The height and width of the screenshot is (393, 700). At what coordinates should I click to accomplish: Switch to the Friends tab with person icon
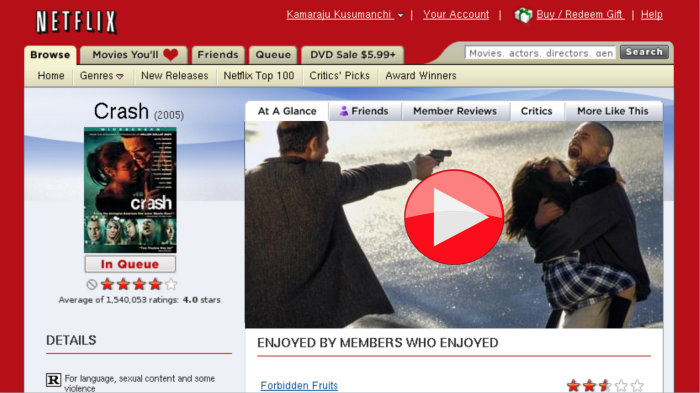coord(365,111)
